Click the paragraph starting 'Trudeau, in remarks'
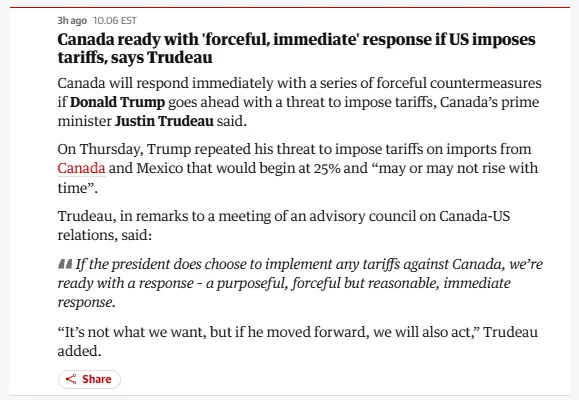The width and height of the screenshot is (579, 400). [x=284, y=225]
